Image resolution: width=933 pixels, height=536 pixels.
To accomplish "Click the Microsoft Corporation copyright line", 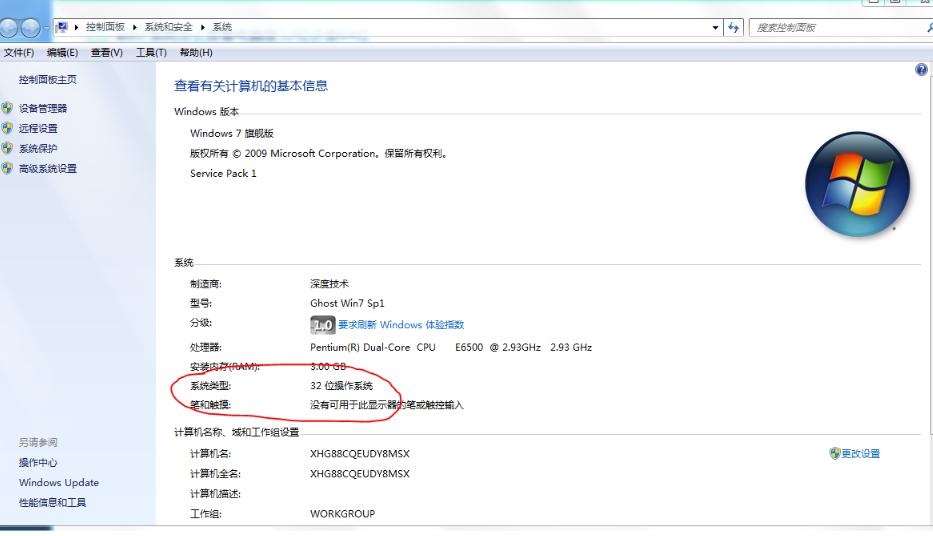I will pos(318,153).
